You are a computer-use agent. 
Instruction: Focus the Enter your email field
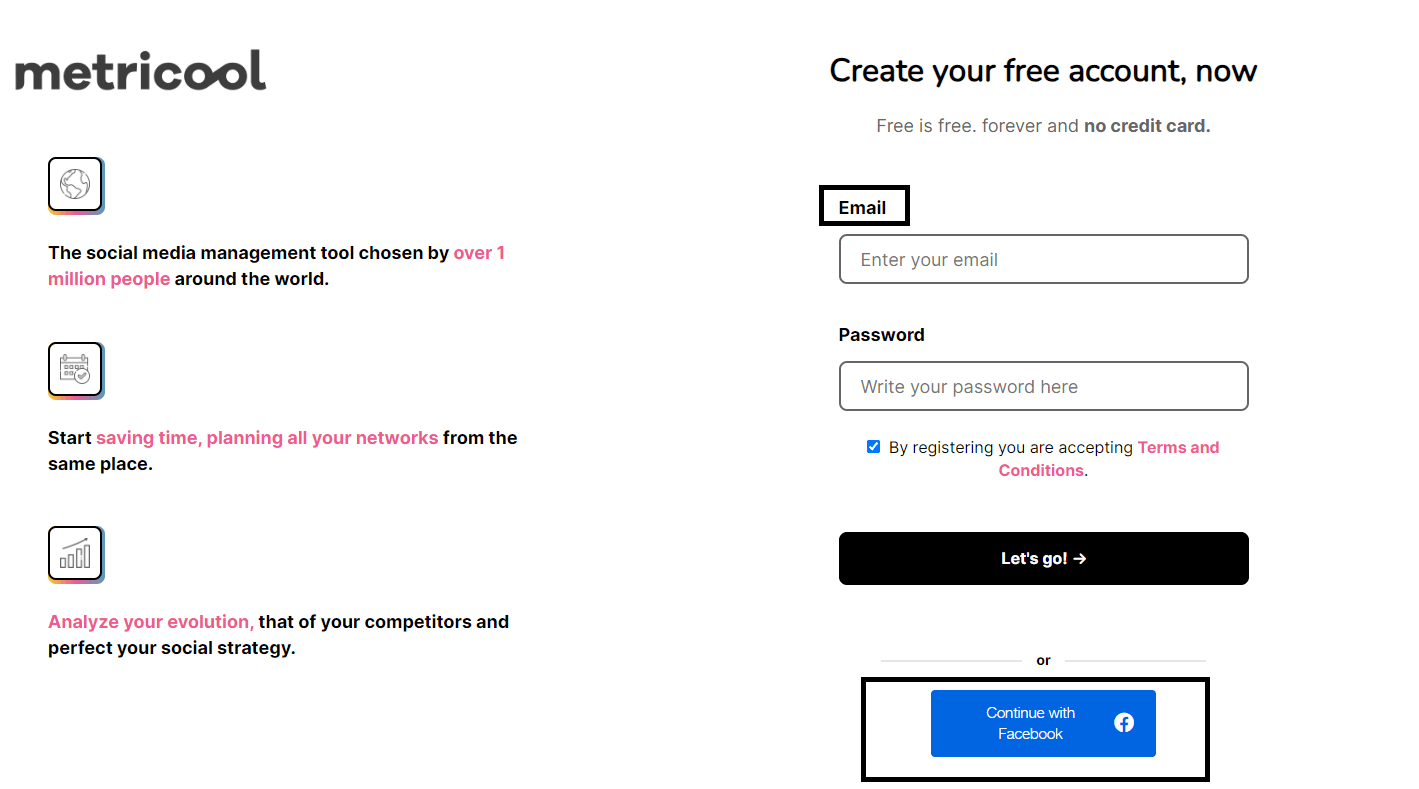[1043, 260]
